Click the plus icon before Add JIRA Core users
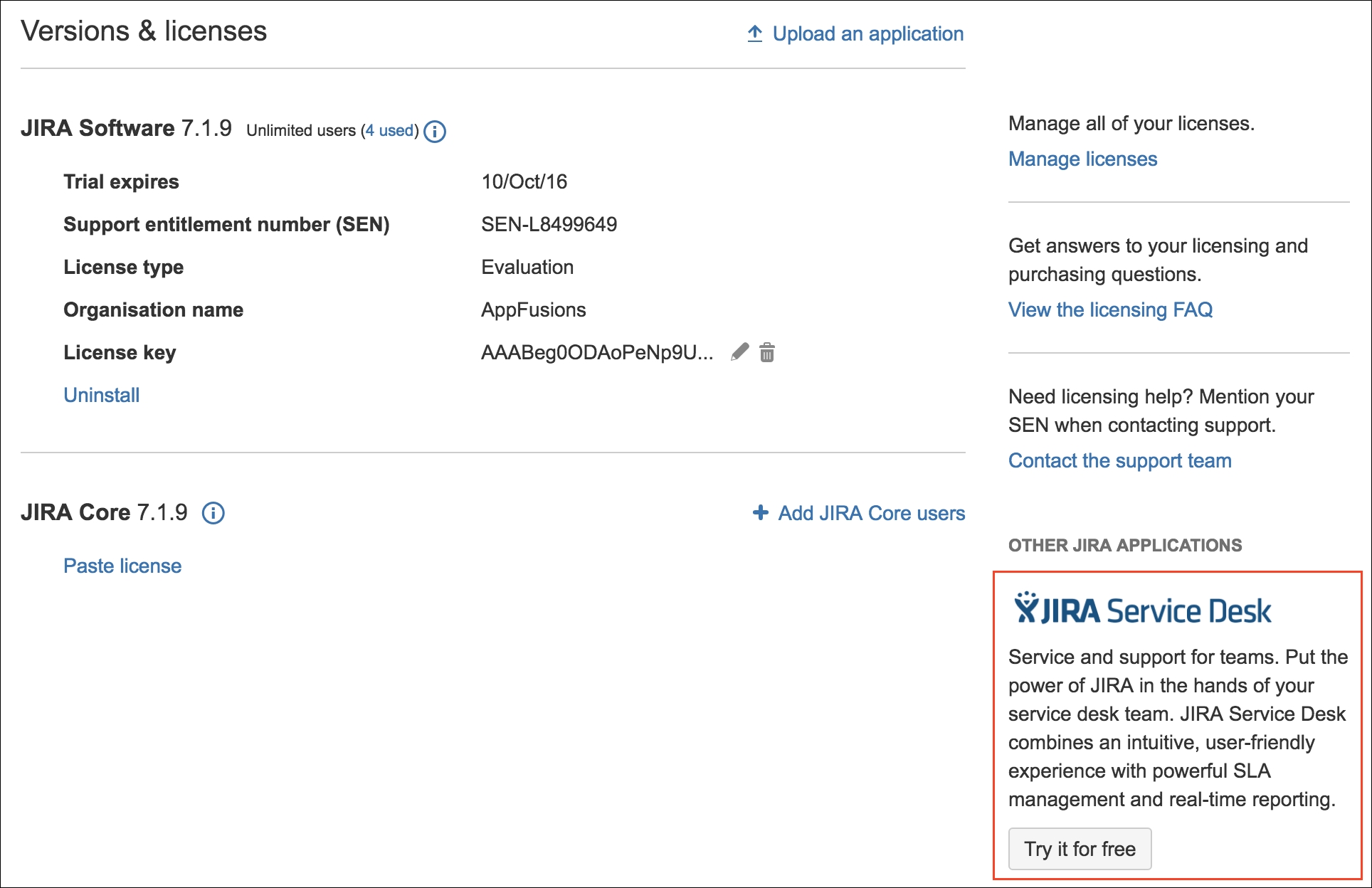This screenshot has height=888, width=1372. (761, 512)
